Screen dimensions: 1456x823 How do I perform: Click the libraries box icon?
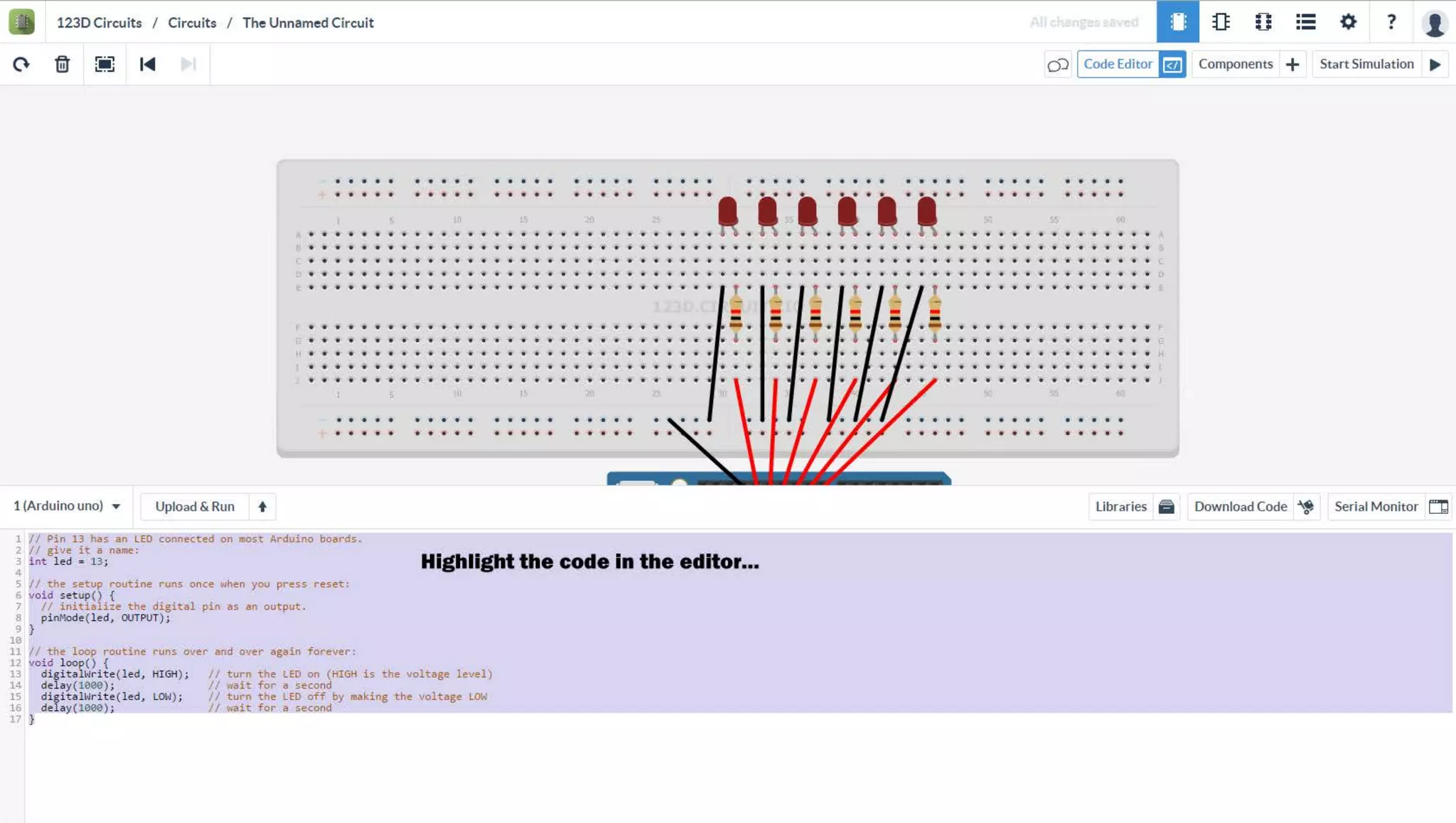pyautogui.click(x=1166, y=507)
